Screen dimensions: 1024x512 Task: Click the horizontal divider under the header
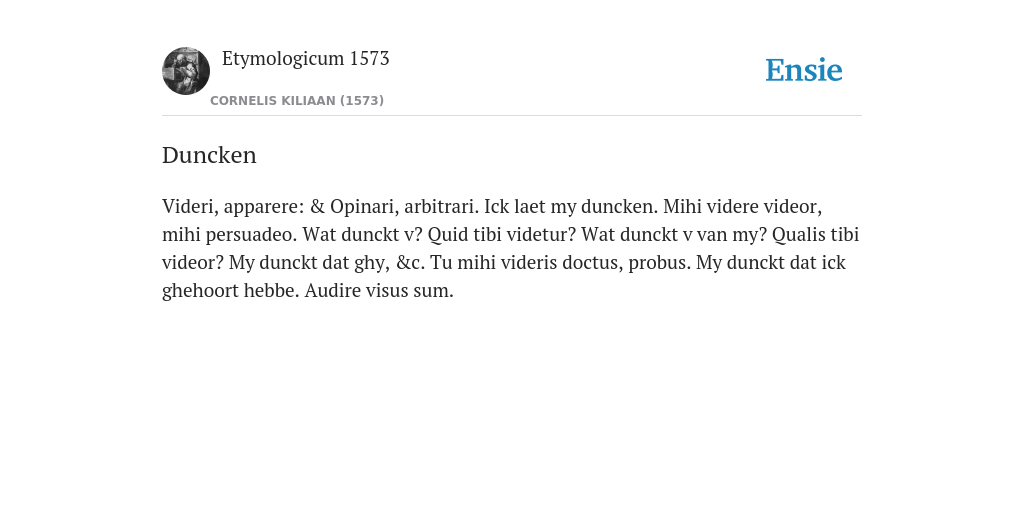point(512,116)
